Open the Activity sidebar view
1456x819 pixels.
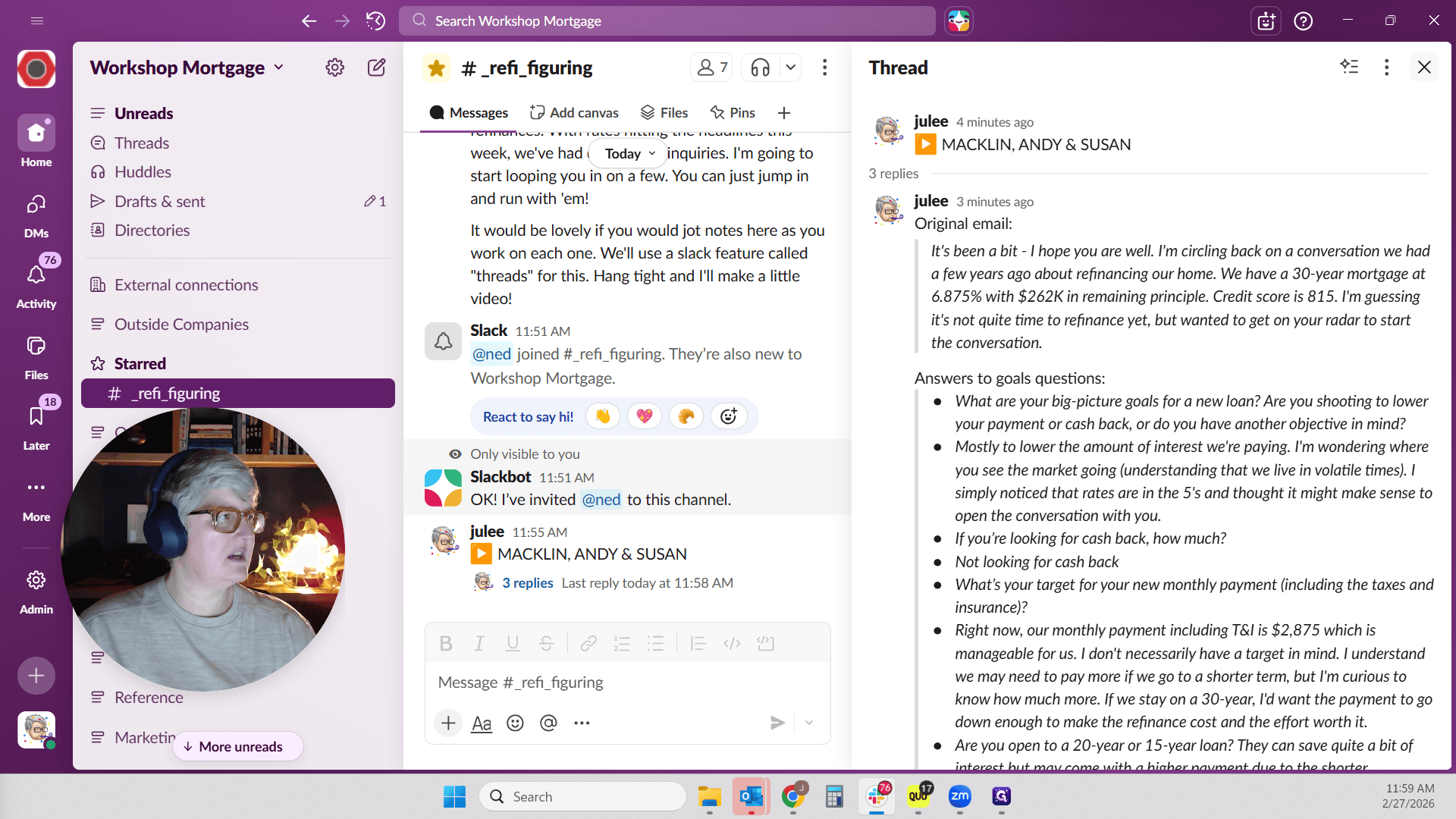coord(36,284)
